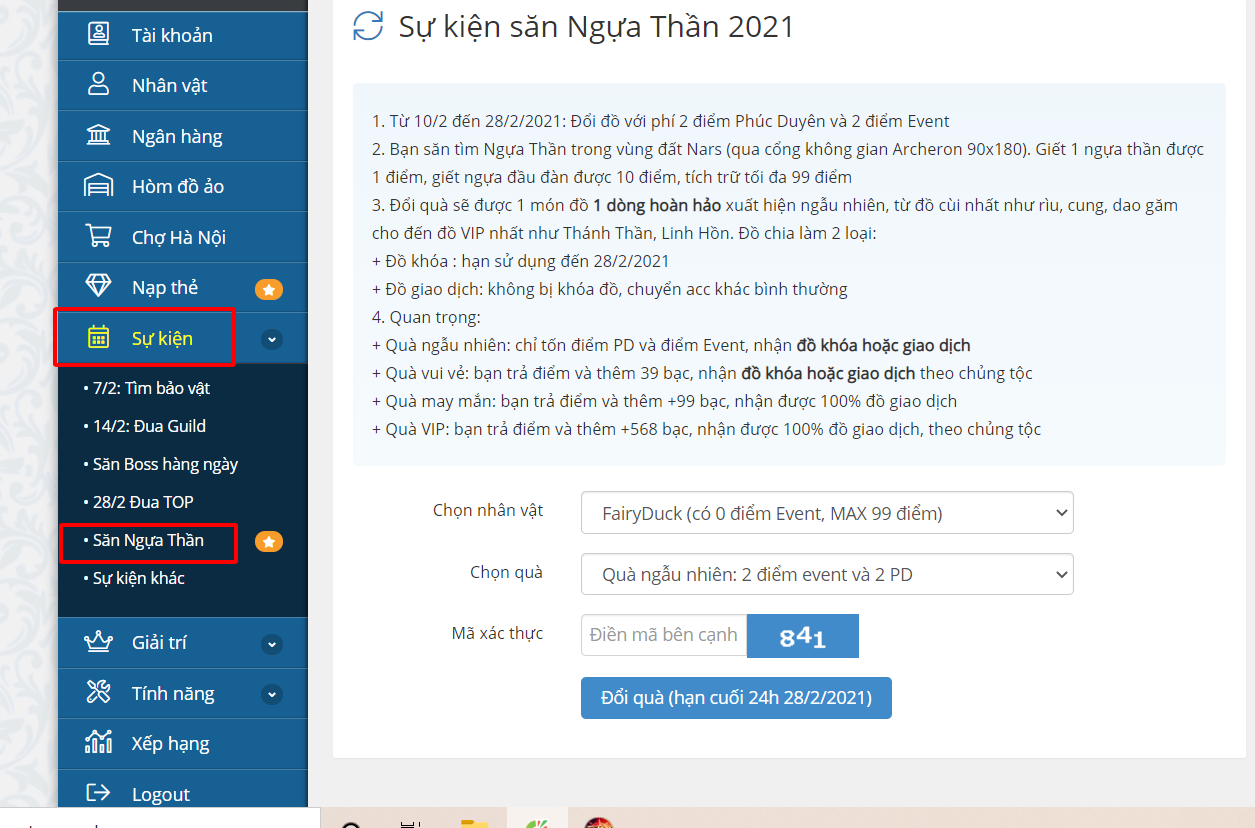Image resolution: width=1255 pixels, height=828 pixels.
Task: Collapse the Sự kiện submenu chevron
Action: (x=272, y=339)
